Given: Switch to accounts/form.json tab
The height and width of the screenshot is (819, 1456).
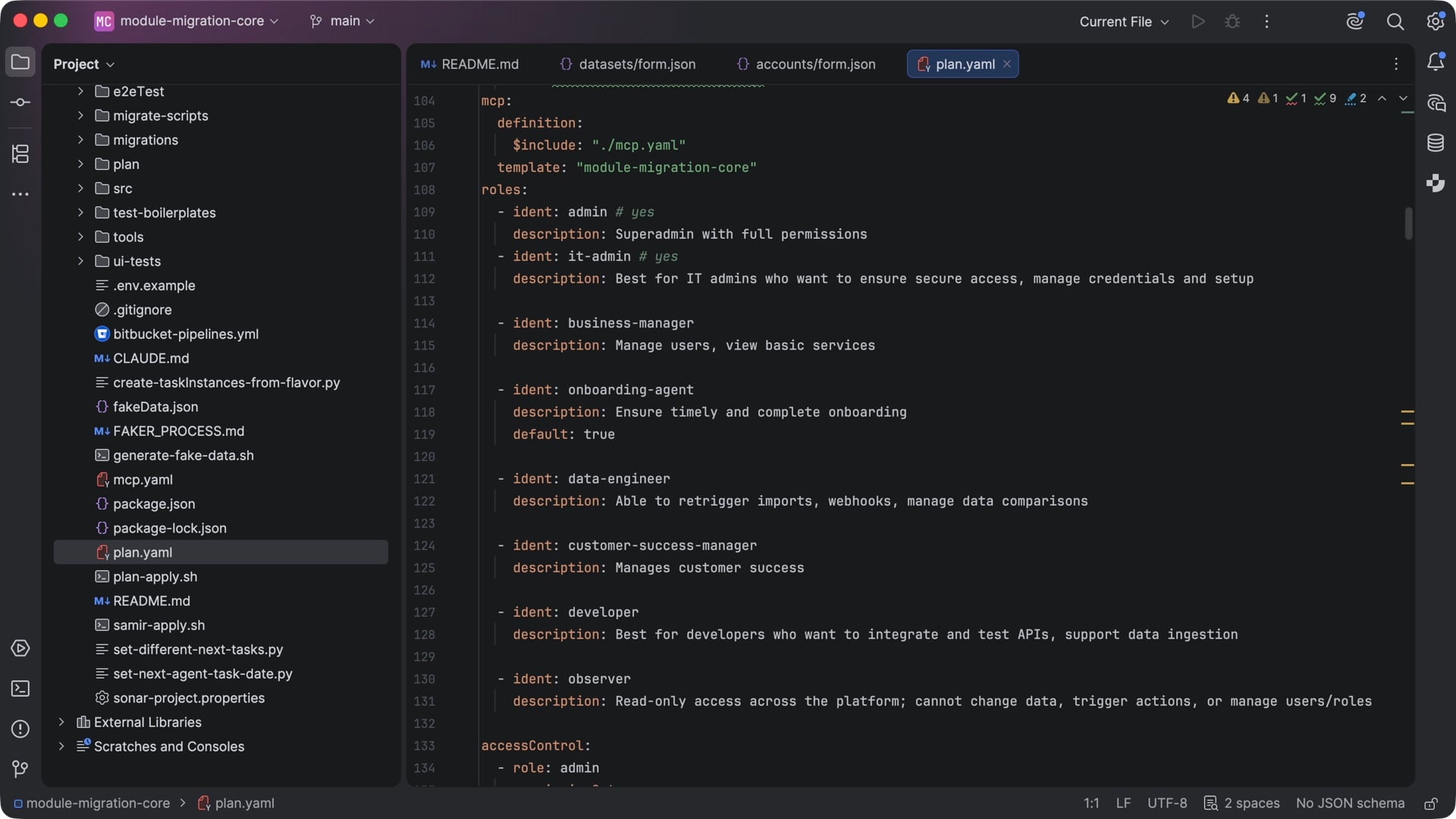Looking at the screenshot, I should (807, 64).
